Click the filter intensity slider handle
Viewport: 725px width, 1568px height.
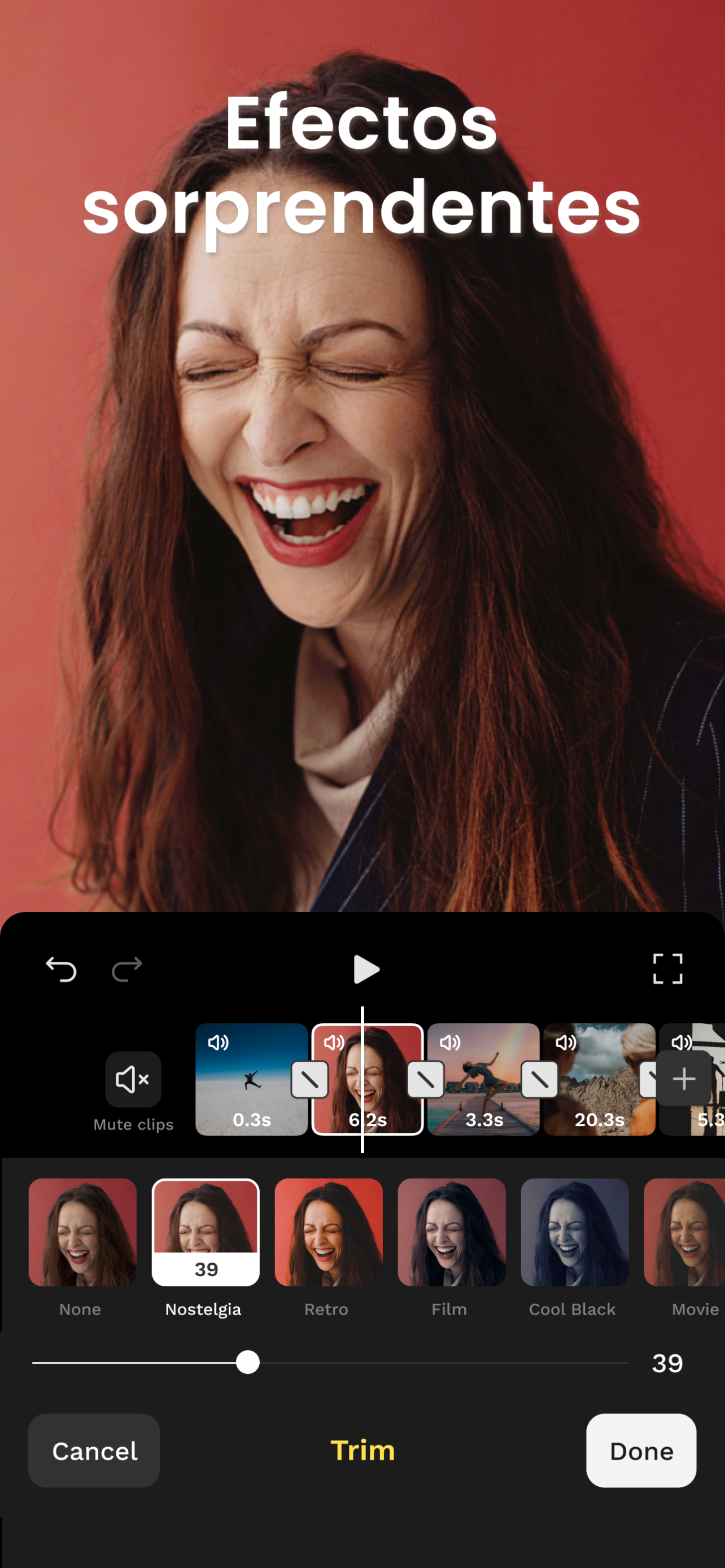point(248,1362)
